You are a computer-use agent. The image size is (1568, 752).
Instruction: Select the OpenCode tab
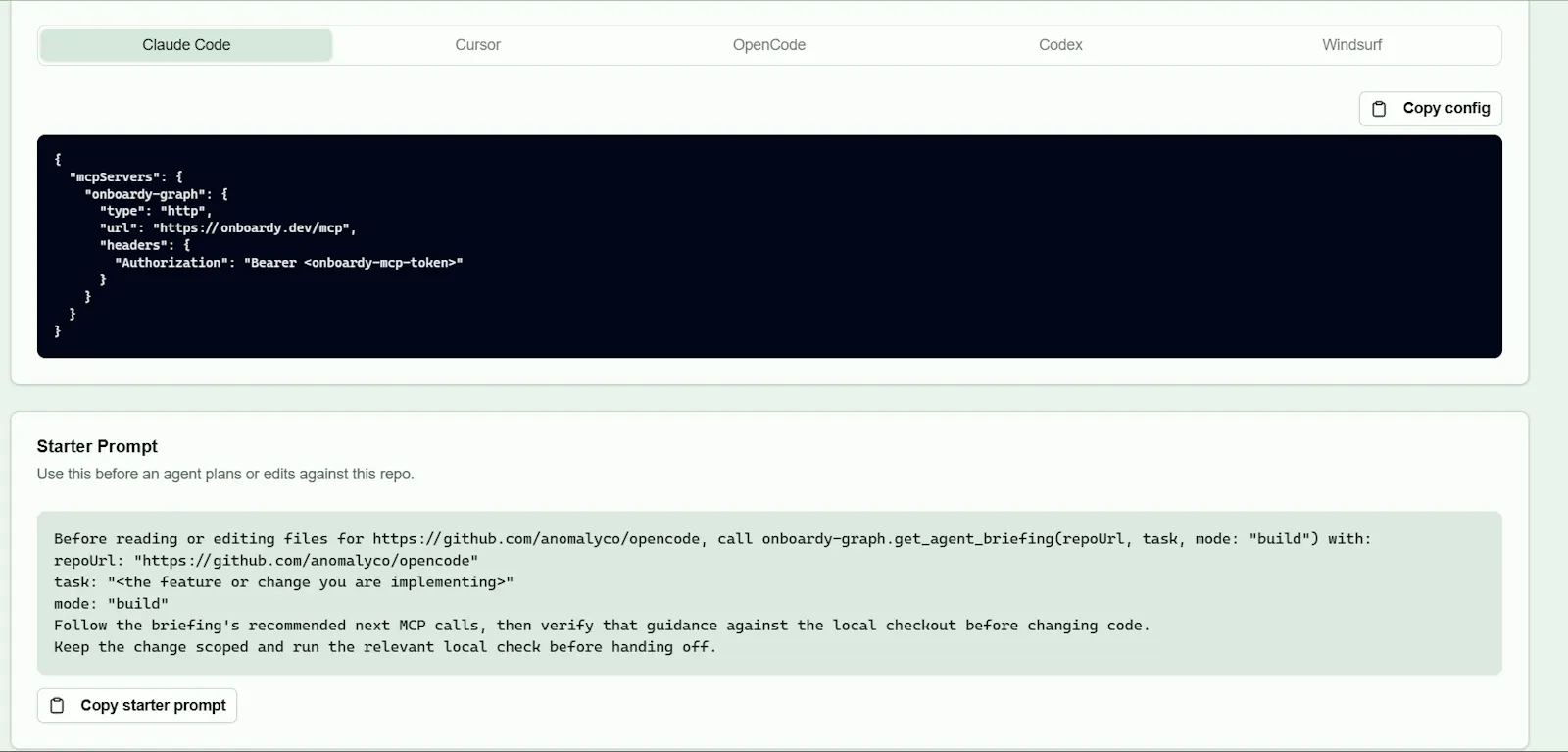coord(769,45)
